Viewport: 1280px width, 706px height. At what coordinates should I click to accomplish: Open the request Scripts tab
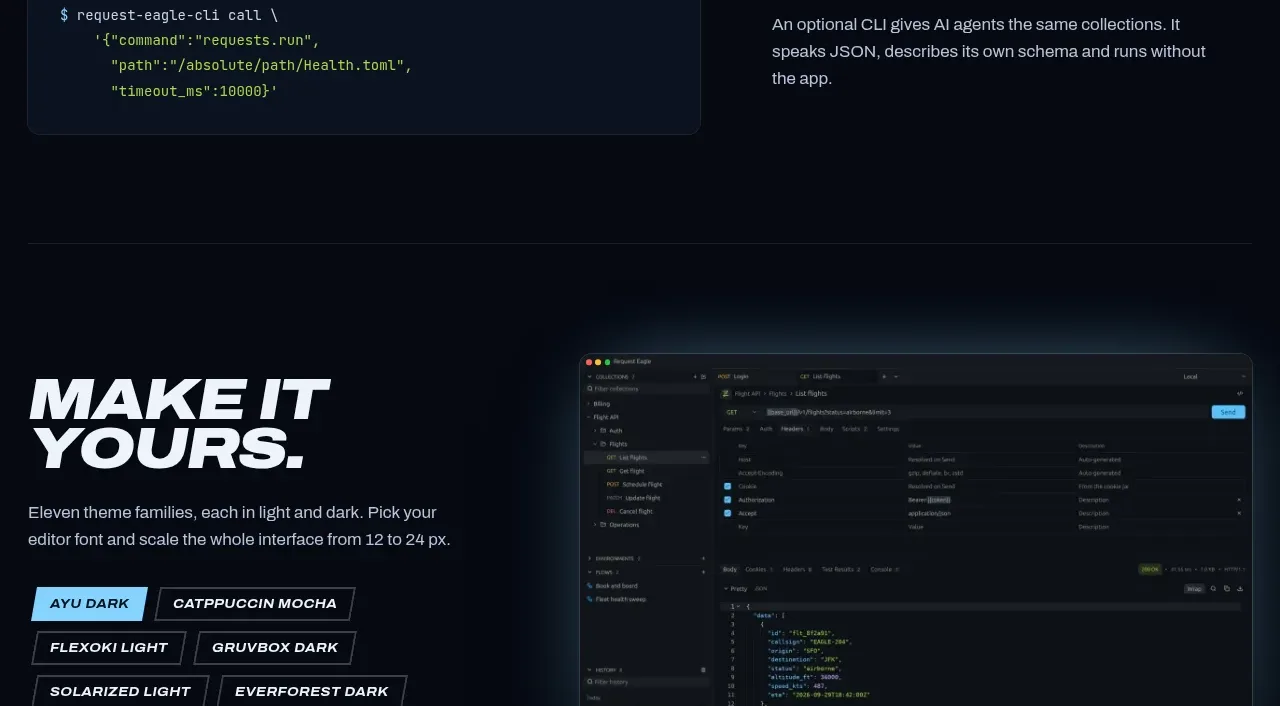[x=854, y=429]
